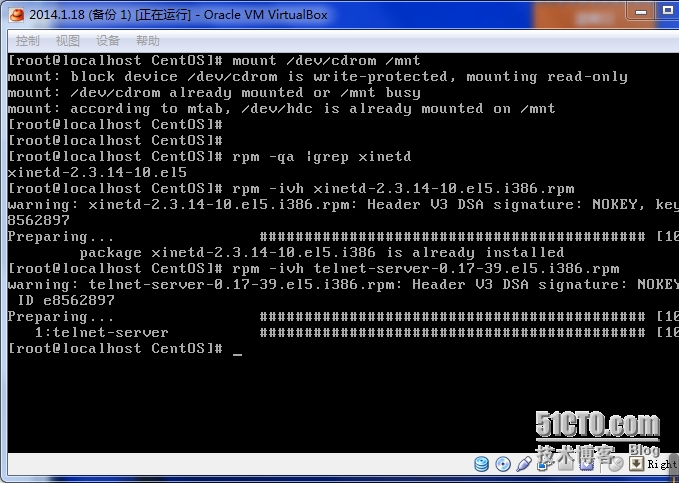Open the 设备 menu
Image resolution: width=679 pixels, height=483 pixels.
click(108, 41)
